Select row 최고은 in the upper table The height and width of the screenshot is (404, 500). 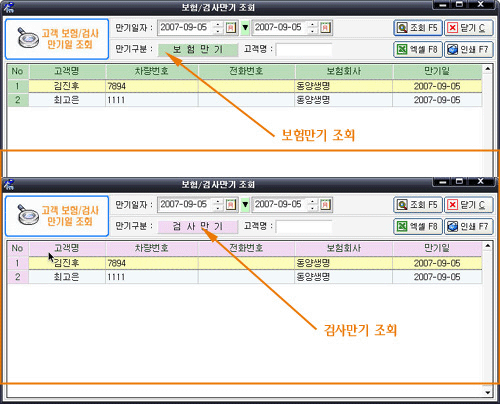[x=245, y=100]
